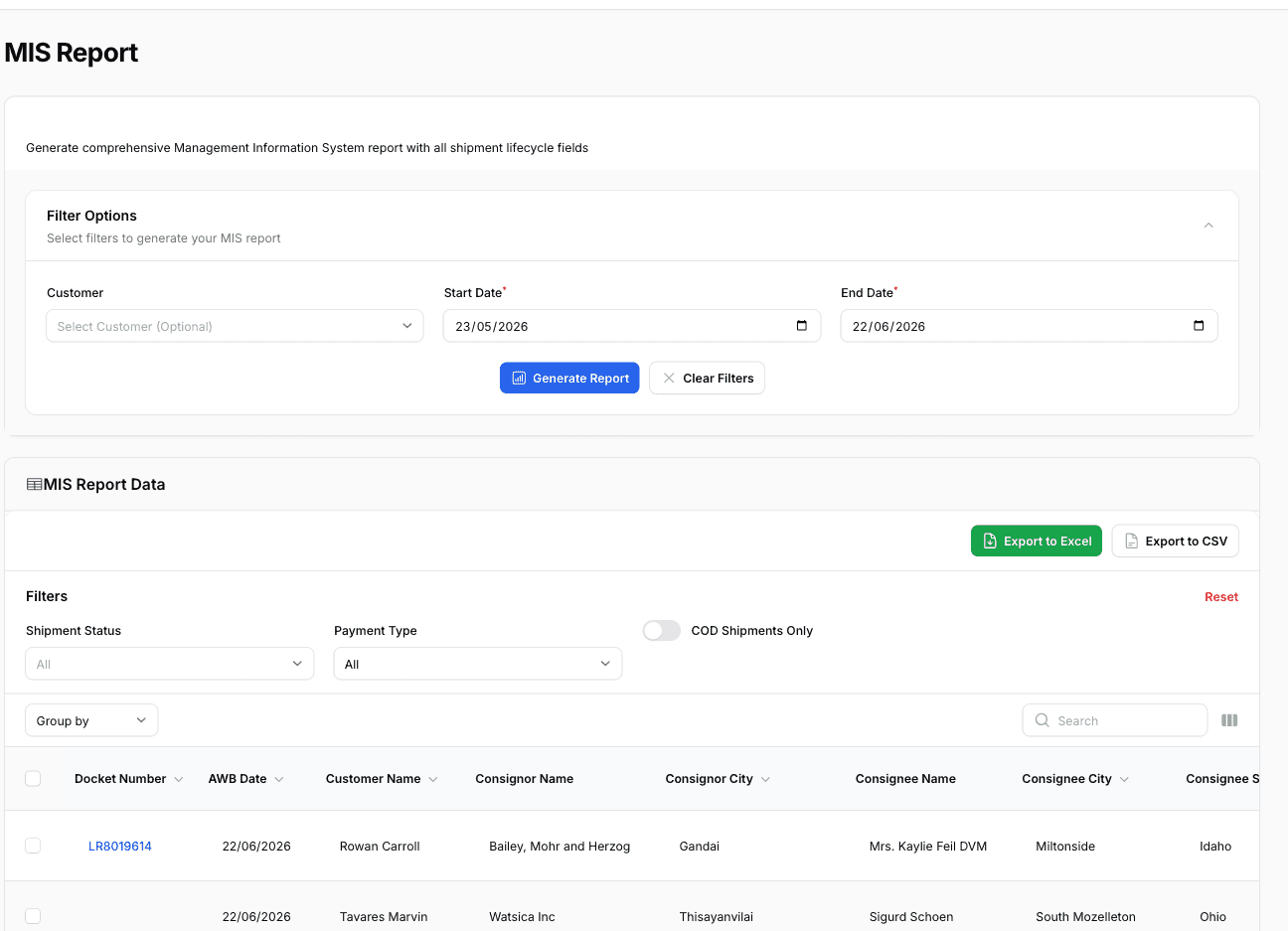Viewport: 1288px width, 931px height.
Task: Click the Rowan Carroll customer cell
Action: (x=380, y=847)
